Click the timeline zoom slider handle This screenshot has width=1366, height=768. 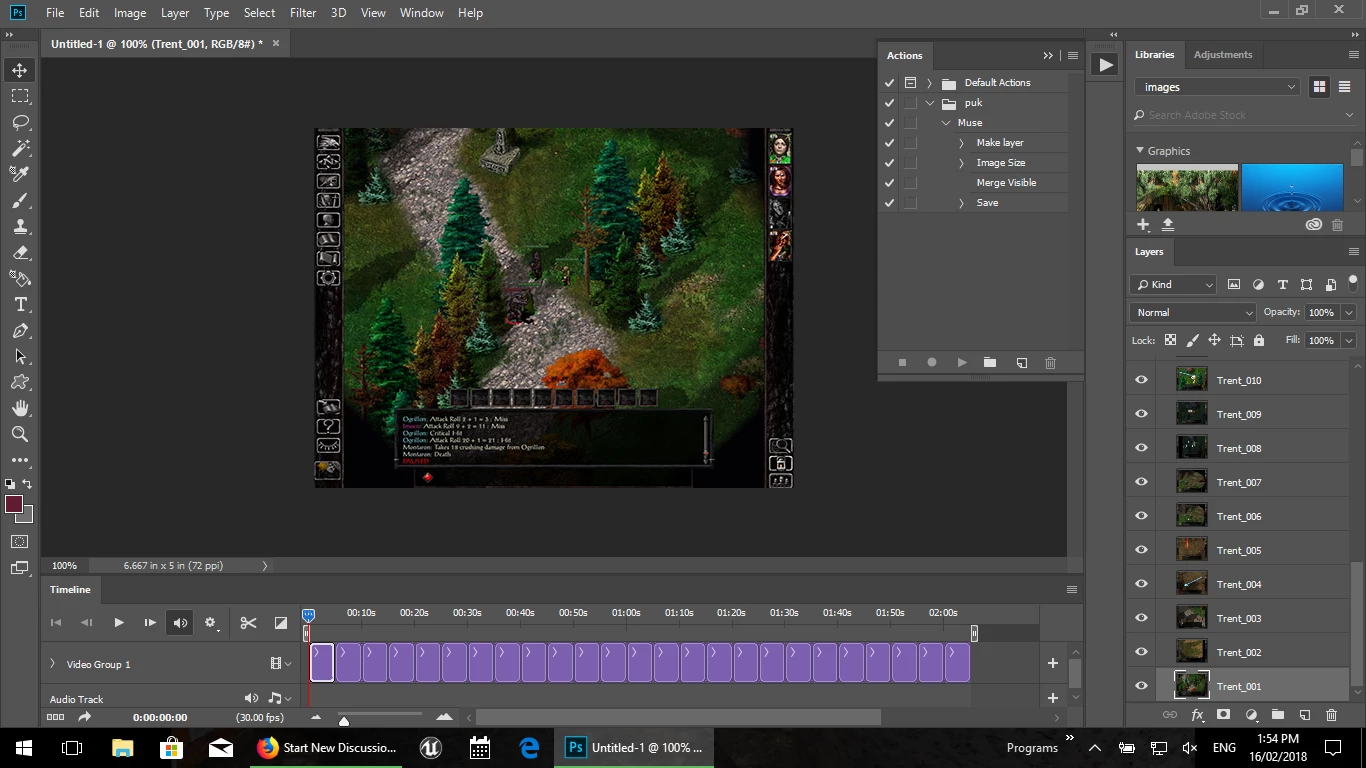click(344, 721)
